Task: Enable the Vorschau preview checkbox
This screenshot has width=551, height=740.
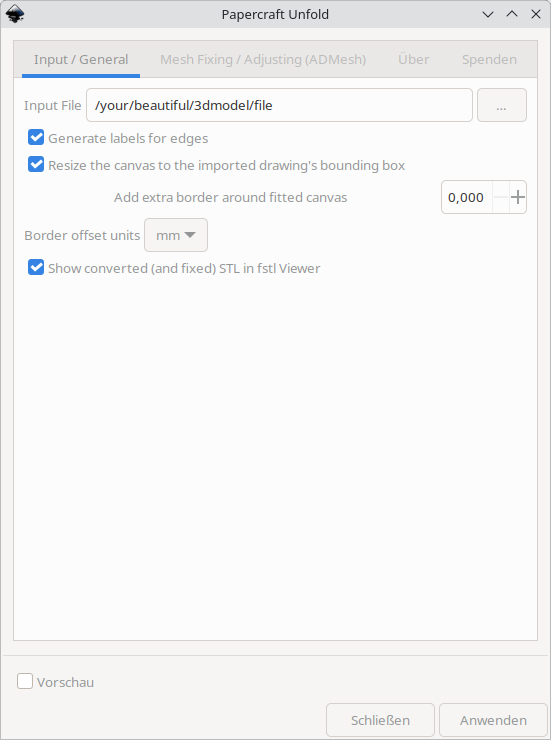Action: (x=25, y=681)
